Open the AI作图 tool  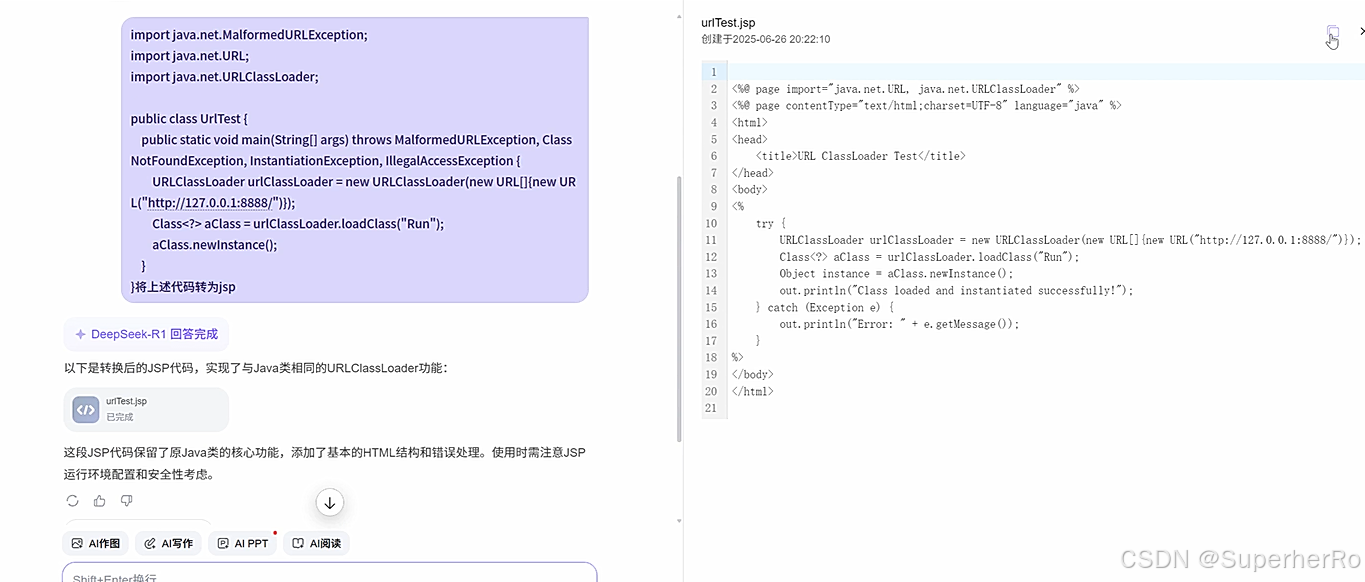(x=96, y=543)
